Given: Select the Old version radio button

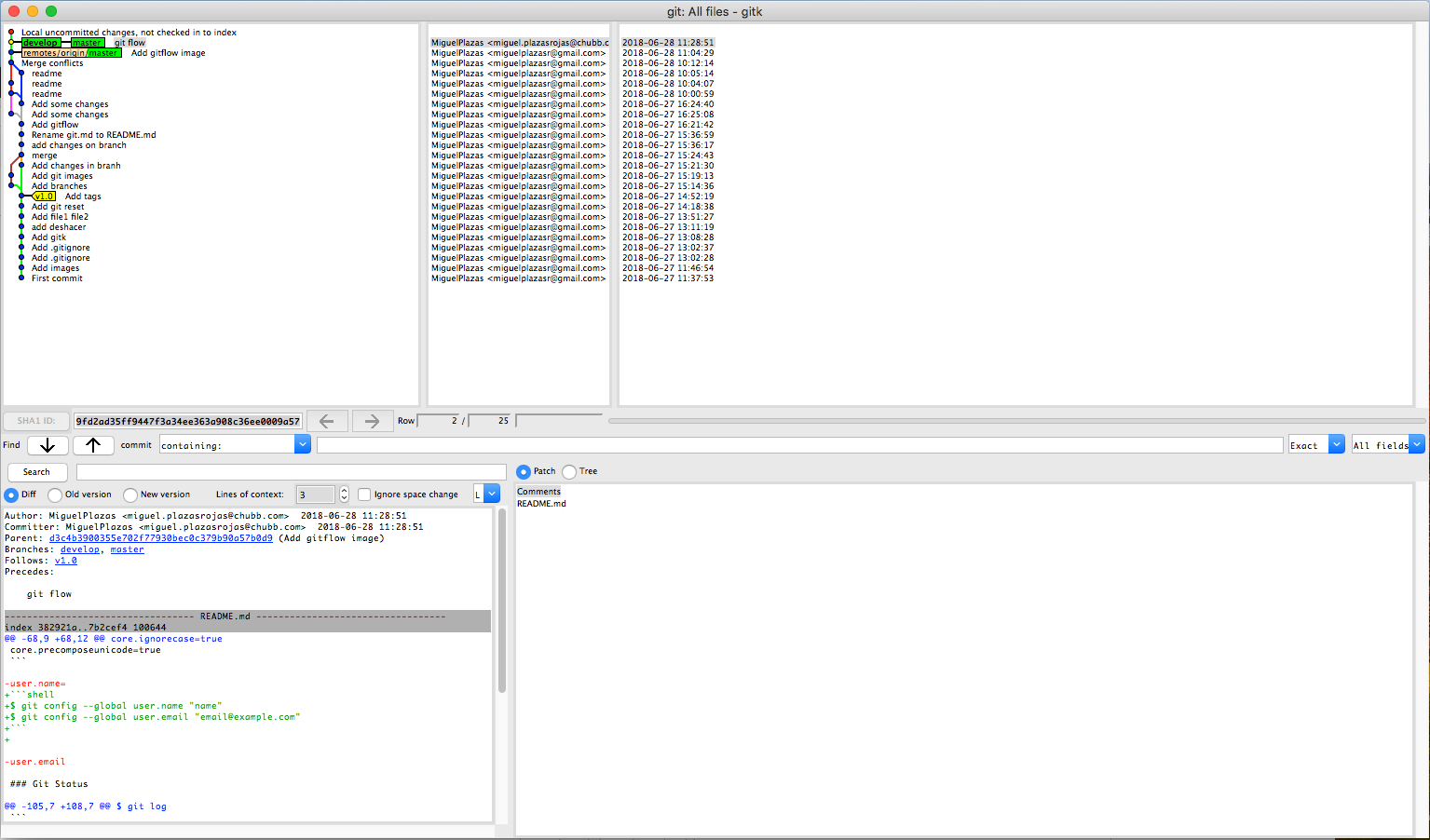Looking at the screenshot, I should coord(55,495).
